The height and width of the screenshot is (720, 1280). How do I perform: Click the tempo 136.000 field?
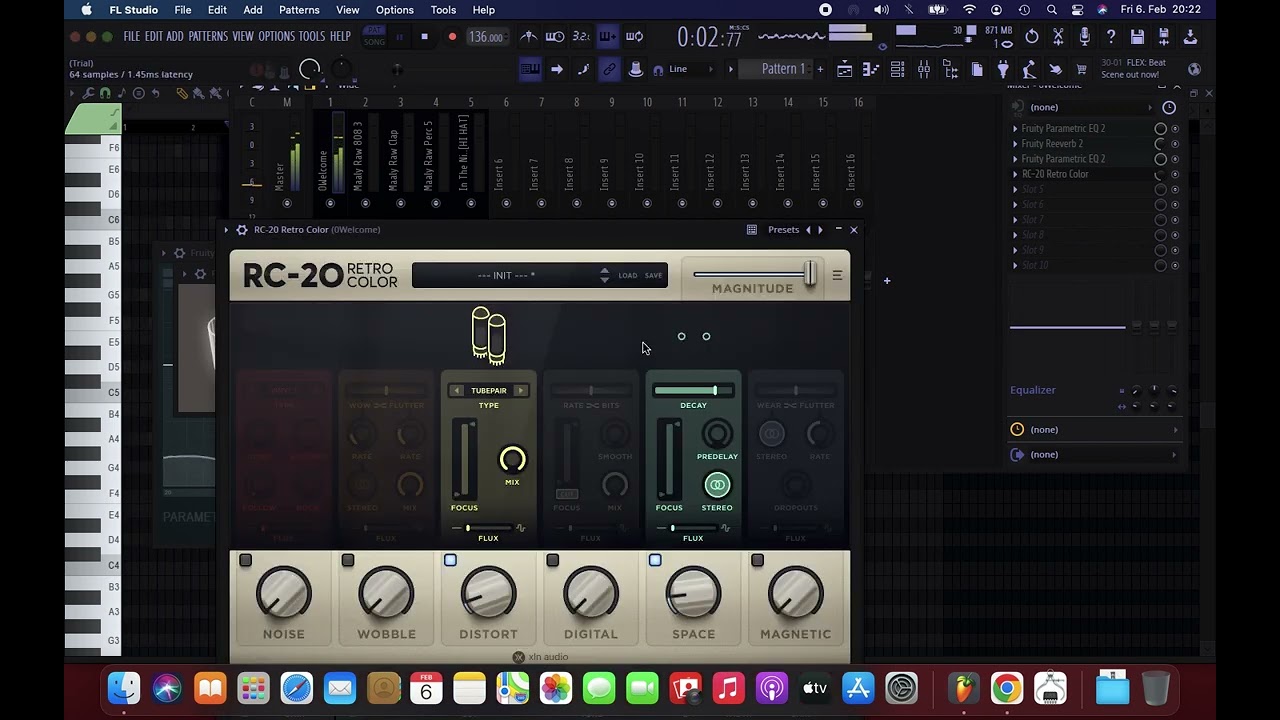coord(486,37)
